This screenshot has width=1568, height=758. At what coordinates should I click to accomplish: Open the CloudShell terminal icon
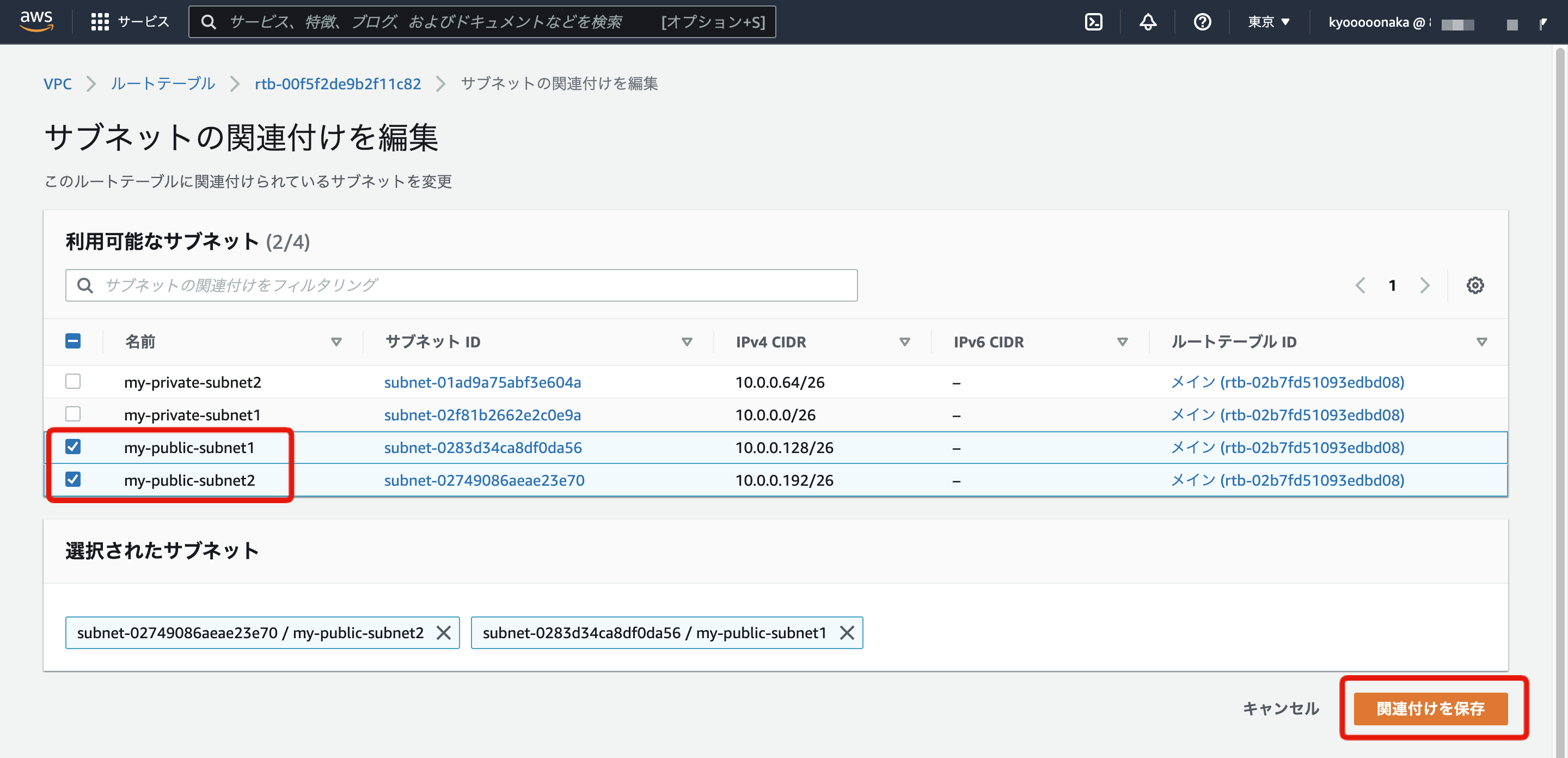[x=1093, y=22]
